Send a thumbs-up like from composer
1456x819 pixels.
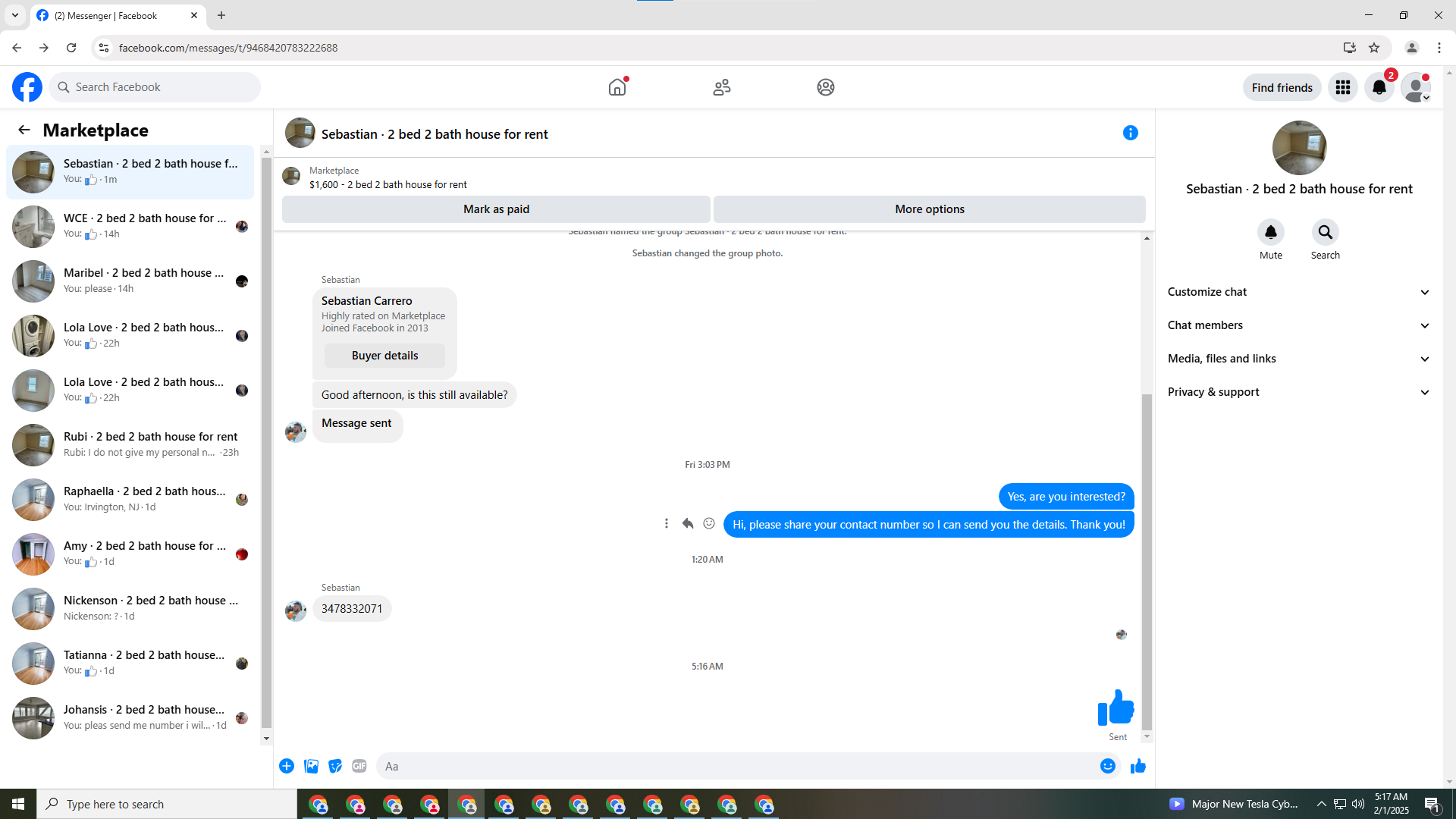coord(1137,766)
